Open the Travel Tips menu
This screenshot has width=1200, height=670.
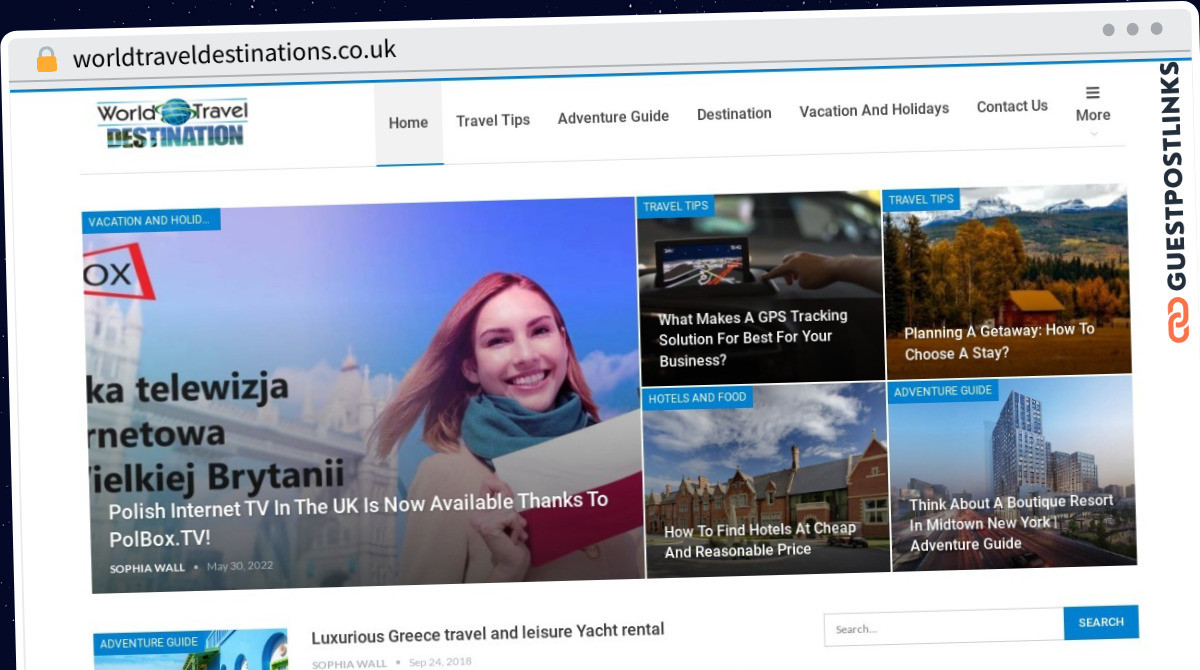(493, 120)
